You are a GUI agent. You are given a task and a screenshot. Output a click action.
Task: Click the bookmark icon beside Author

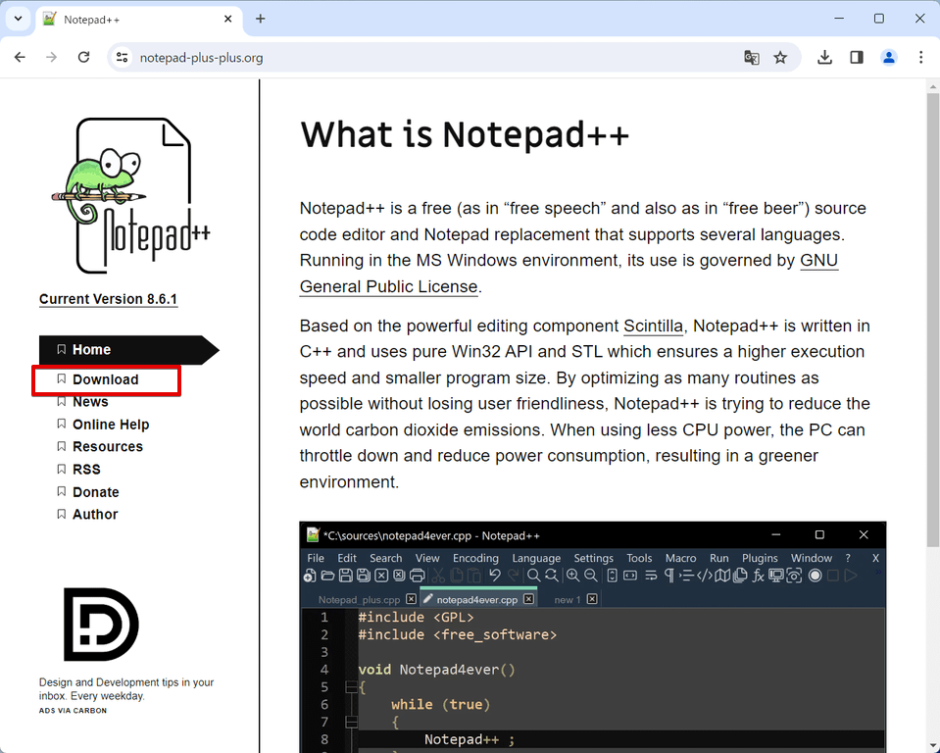coord(61,514)
